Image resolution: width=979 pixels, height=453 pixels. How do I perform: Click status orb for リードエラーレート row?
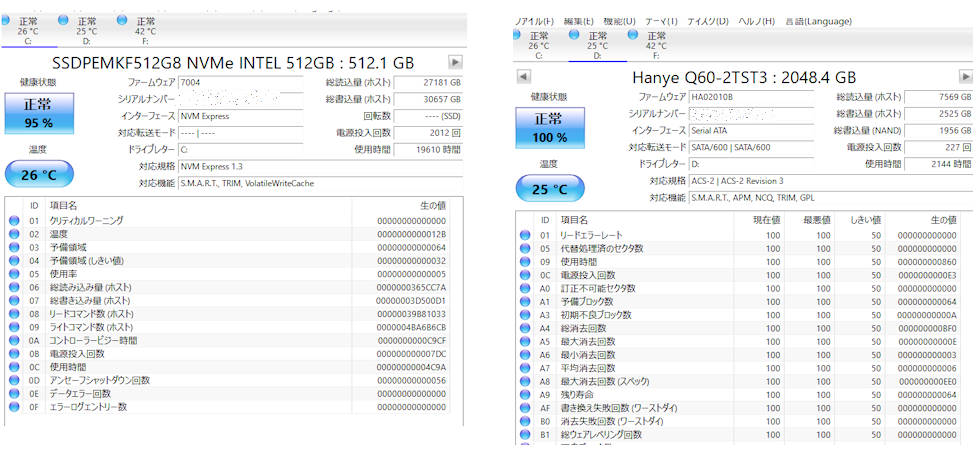[525, 236]
